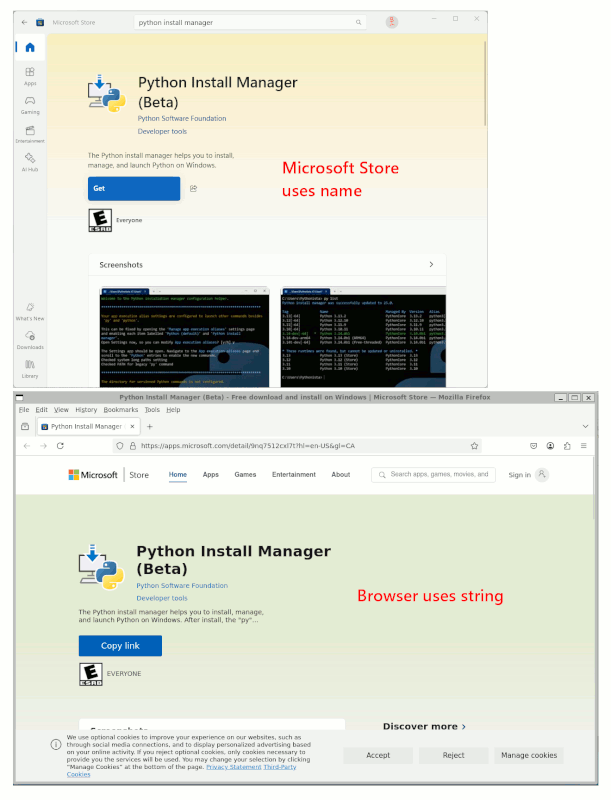
Task: Expand the Screenshots section chevron
Action: pos(431,264)
